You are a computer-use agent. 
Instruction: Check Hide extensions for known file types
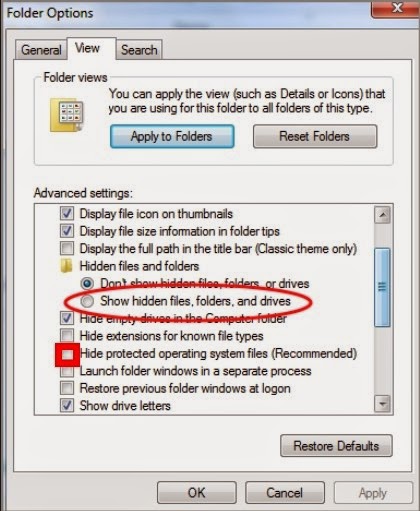(67, 335)
